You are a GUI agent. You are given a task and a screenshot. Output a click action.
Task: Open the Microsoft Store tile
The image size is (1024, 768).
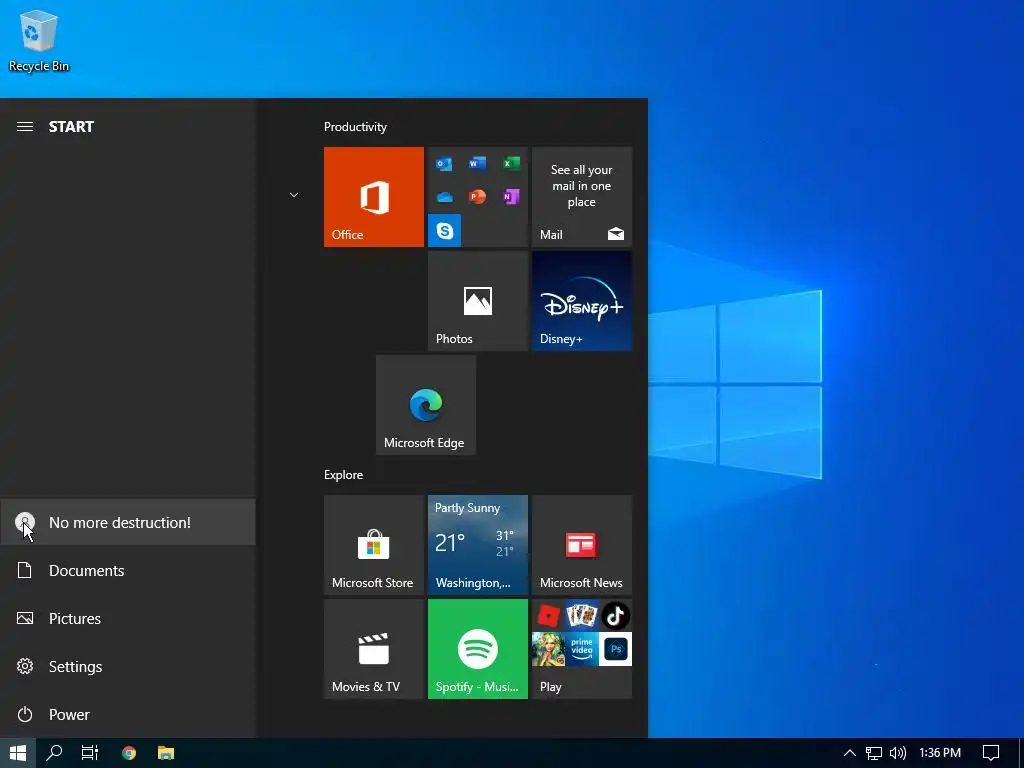pyautogui.click(x=374, y=545)
